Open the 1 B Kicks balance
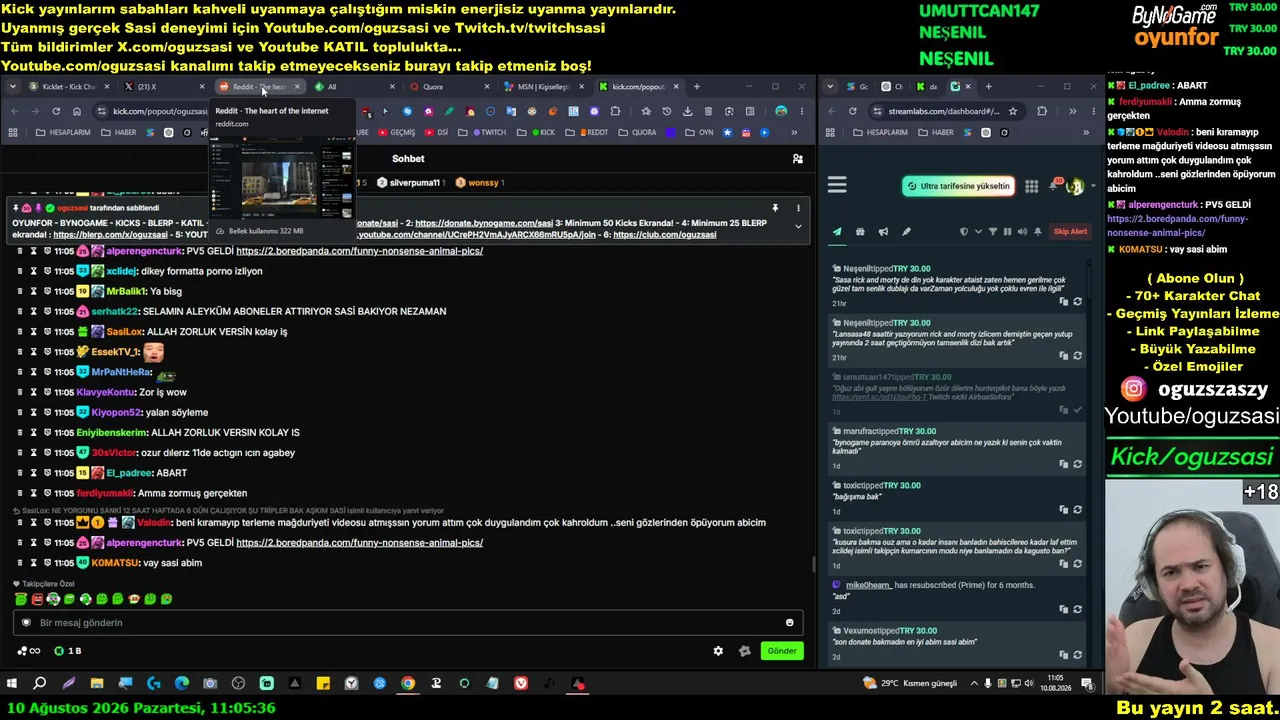 [x=68, y=651]
